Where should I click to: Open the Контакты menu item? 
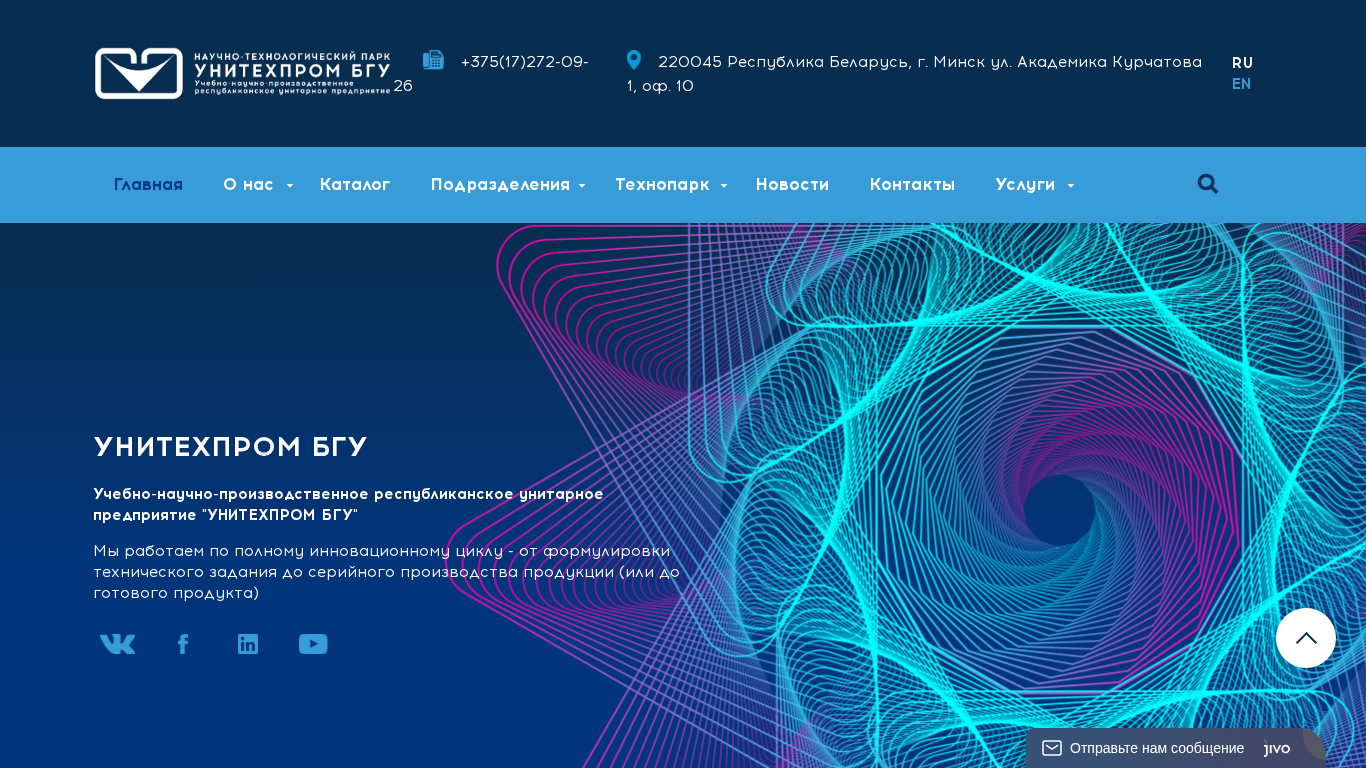click(912, 184)
